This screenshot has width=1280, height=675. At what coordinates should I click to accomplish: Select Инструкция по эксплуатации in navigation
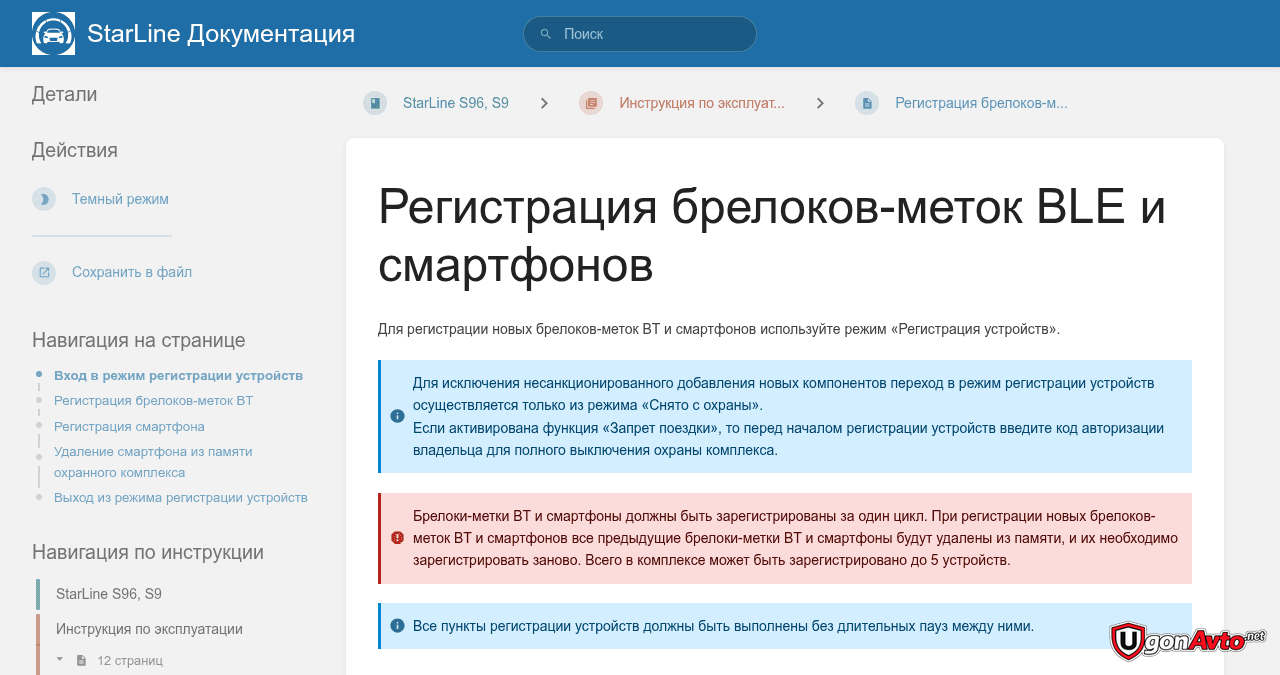click(149, 629)
